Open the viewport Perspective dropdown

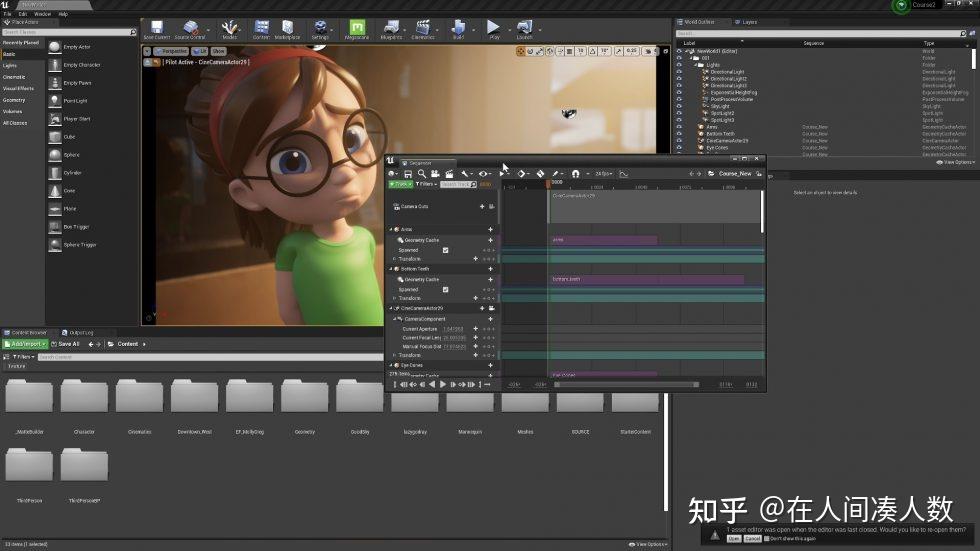pos(171,51)
